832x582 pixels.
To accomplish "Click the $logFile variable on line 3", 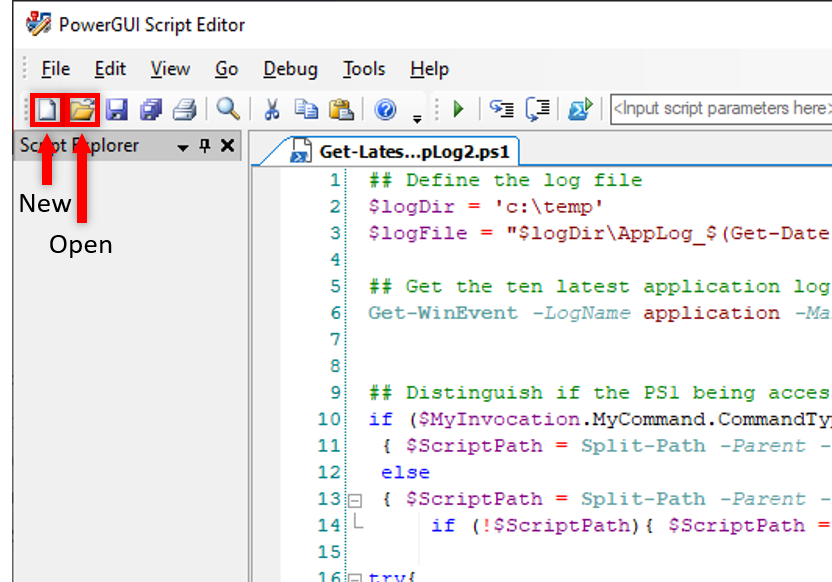I will click(x=418, y=233).
